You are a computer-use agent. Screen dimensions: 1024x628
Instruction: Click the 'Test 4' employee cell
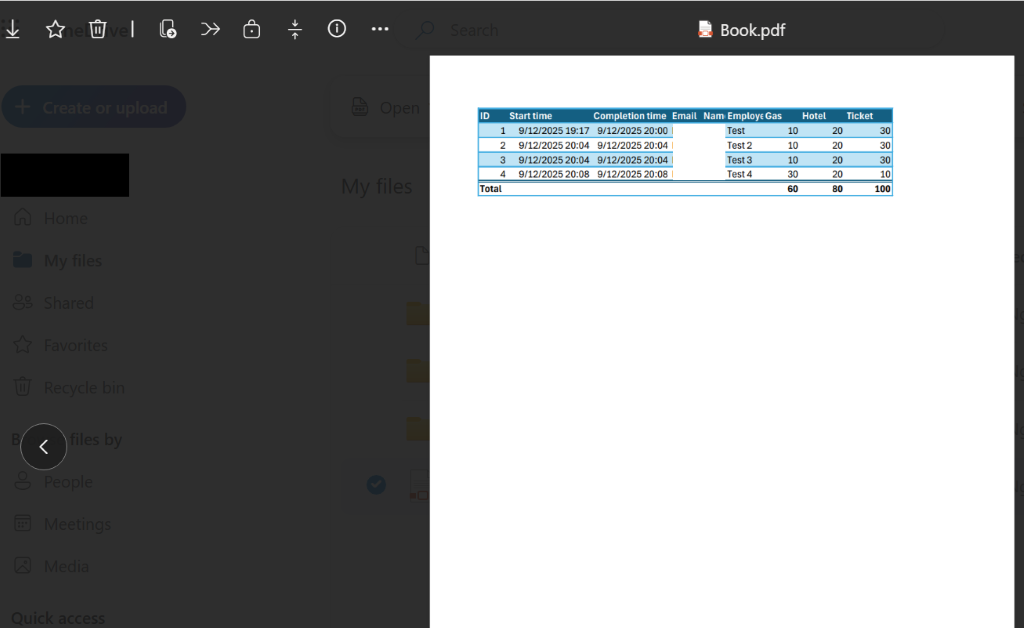point(739,174)
